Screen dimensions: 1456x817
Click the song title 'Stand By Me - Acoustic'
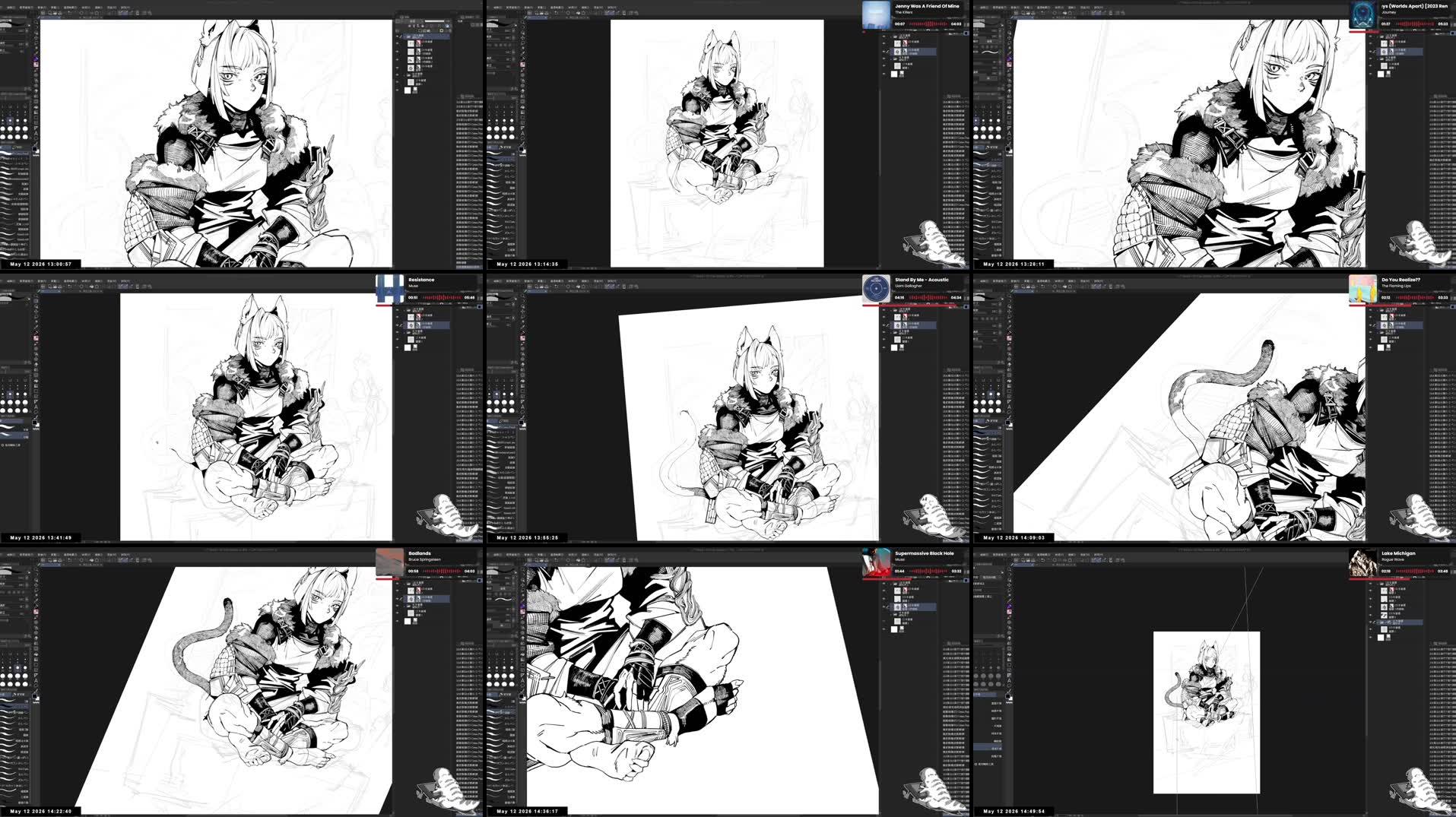(x=921, y=280)
